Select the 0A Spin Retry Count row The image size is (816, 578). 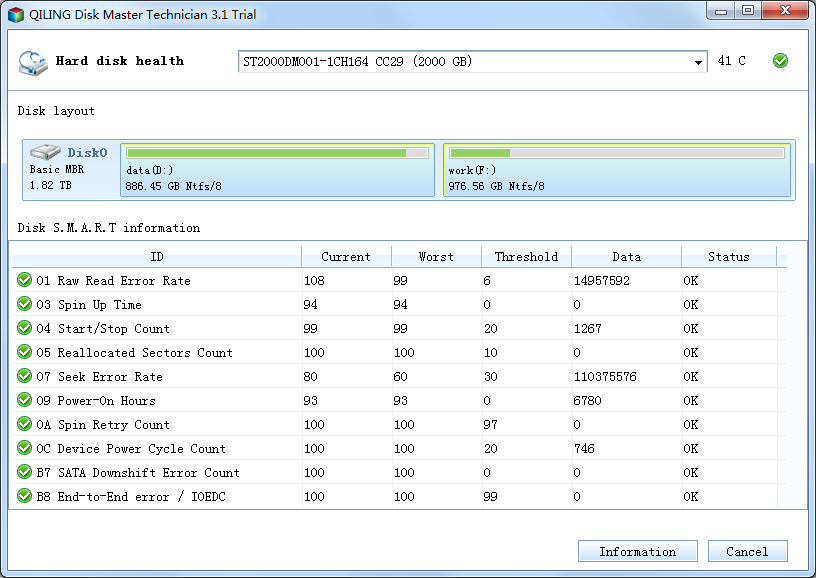click(x=399, y=425)
